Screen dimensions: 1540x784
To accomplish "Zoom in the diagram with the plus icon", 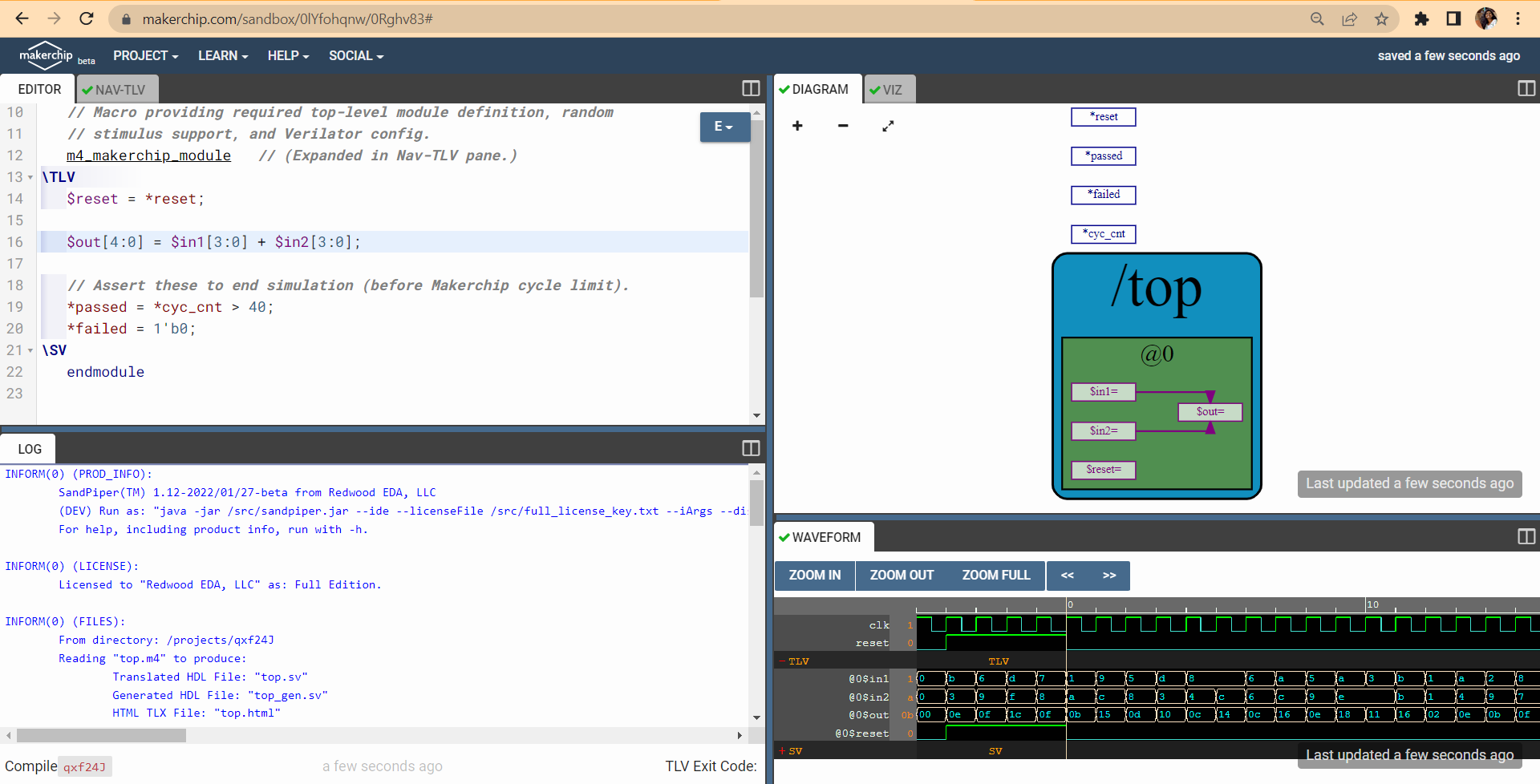I will click(797, 126).
